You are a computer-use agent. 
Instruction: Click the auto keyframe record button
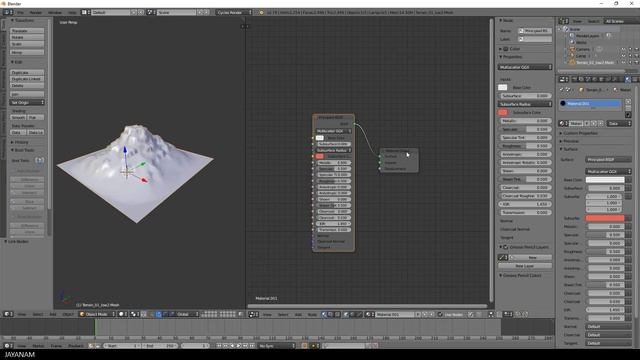pos(304,346)
